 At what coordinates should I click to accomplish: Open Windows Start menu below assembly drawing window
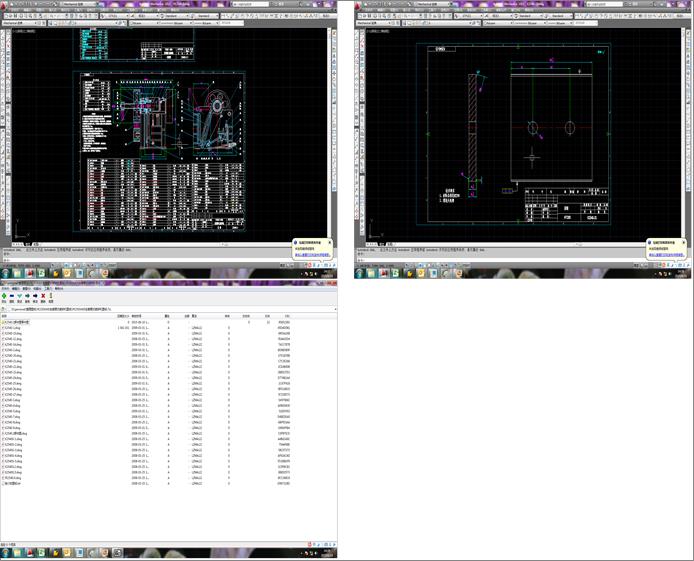click(5, 273)
